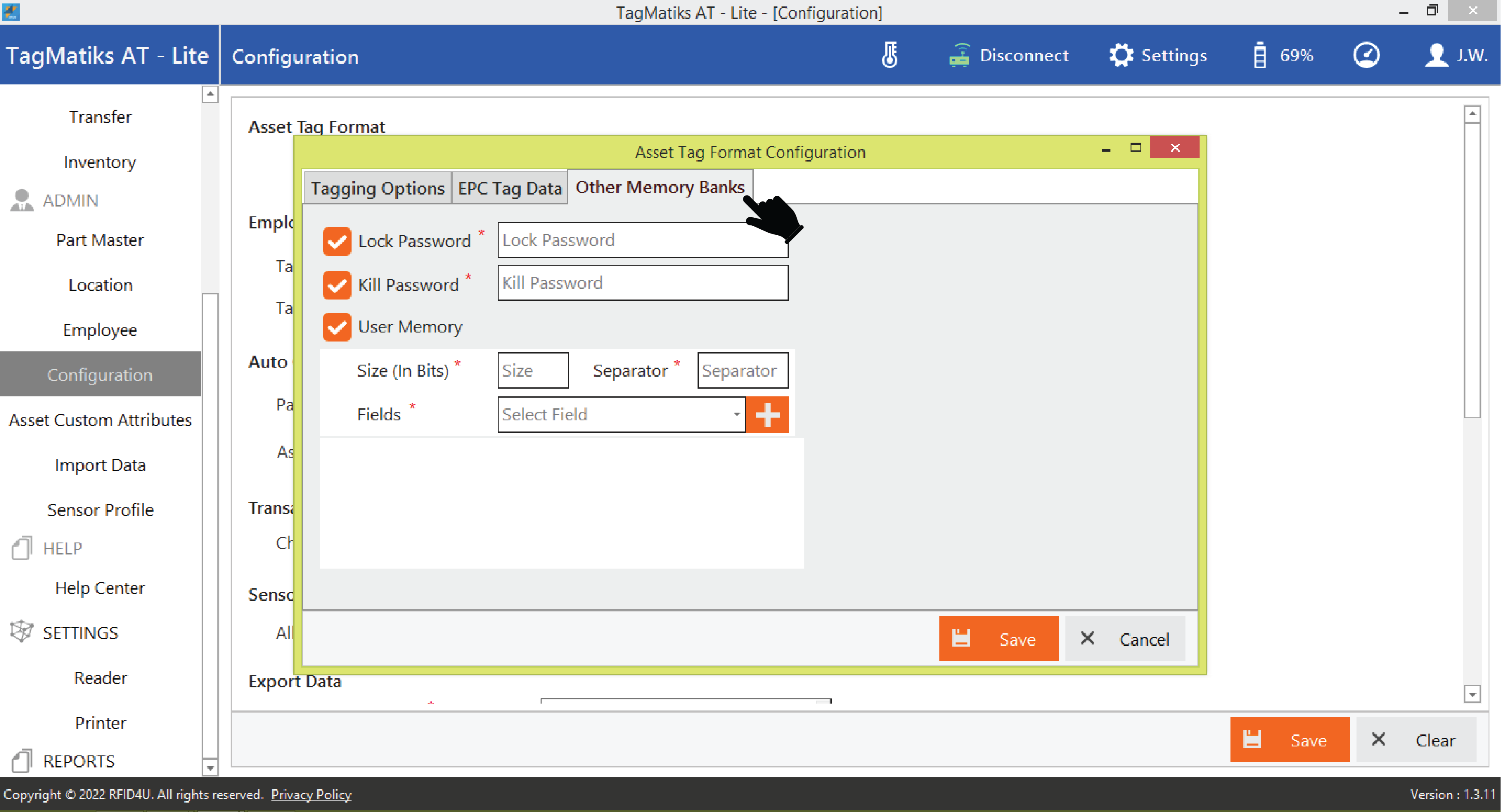Open Asset Custom Attributes in sidebar
Viewport: 1504px width, 812px height.
click(100, 420)
